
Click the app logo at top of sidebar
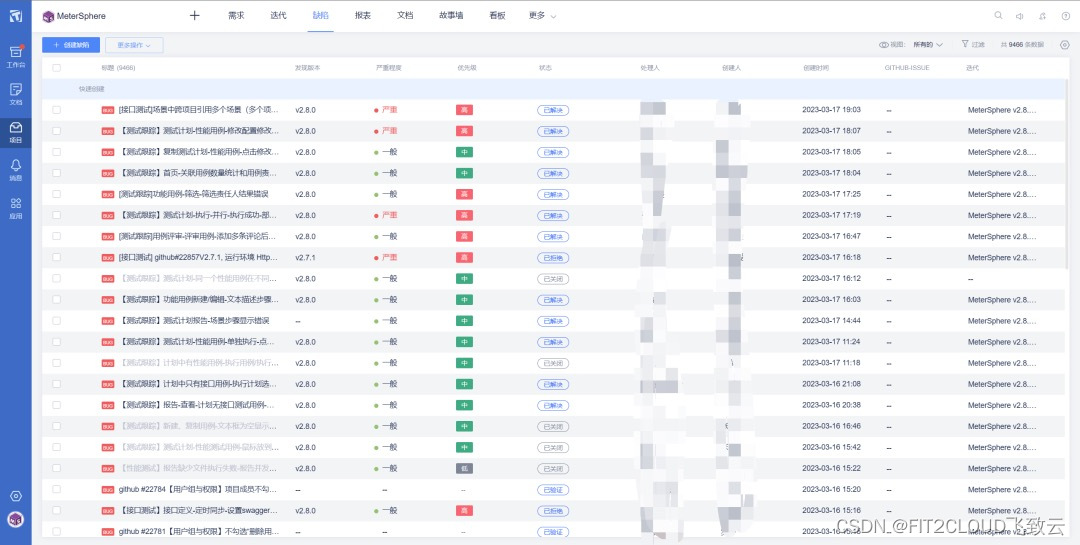coord(15,16)
